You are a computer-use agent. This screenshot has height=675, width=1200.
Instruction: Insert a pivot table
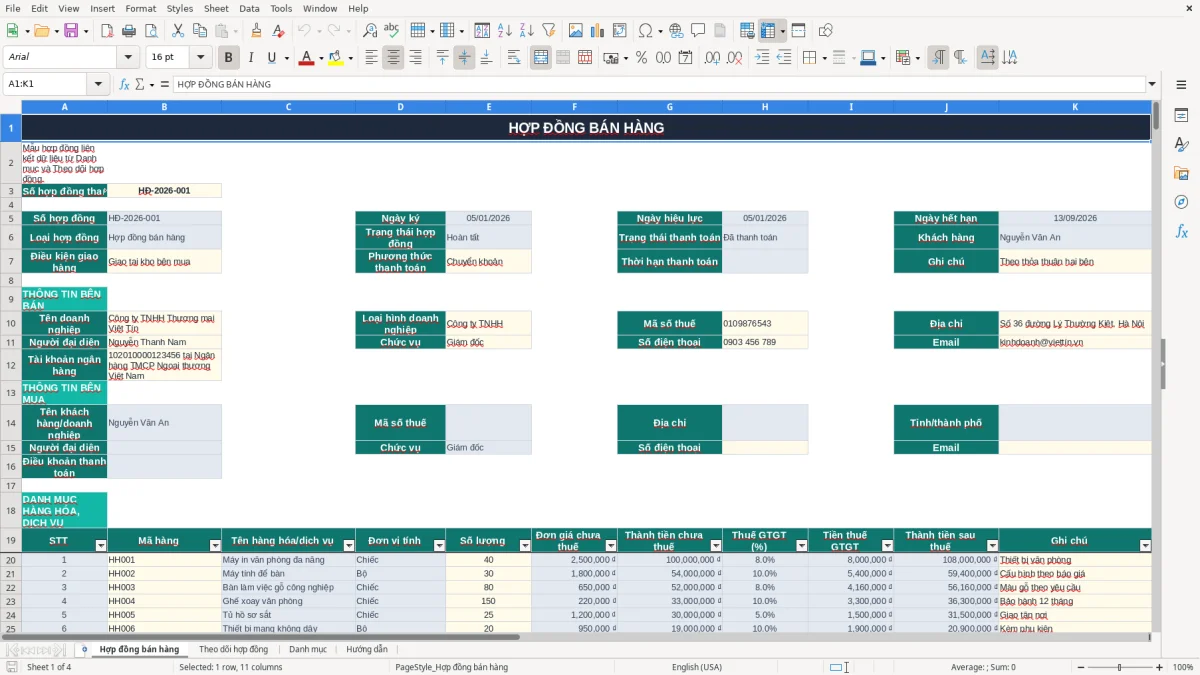[x=619, y=31]
